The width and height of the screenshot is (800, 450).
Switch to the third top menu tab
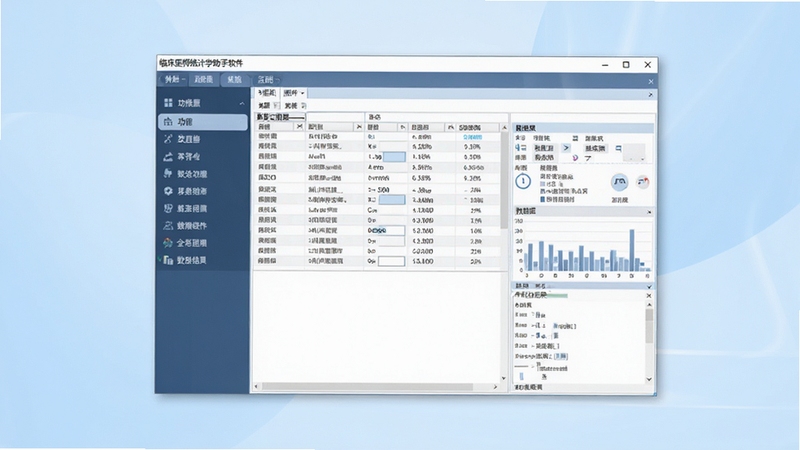tap(234, 79)
